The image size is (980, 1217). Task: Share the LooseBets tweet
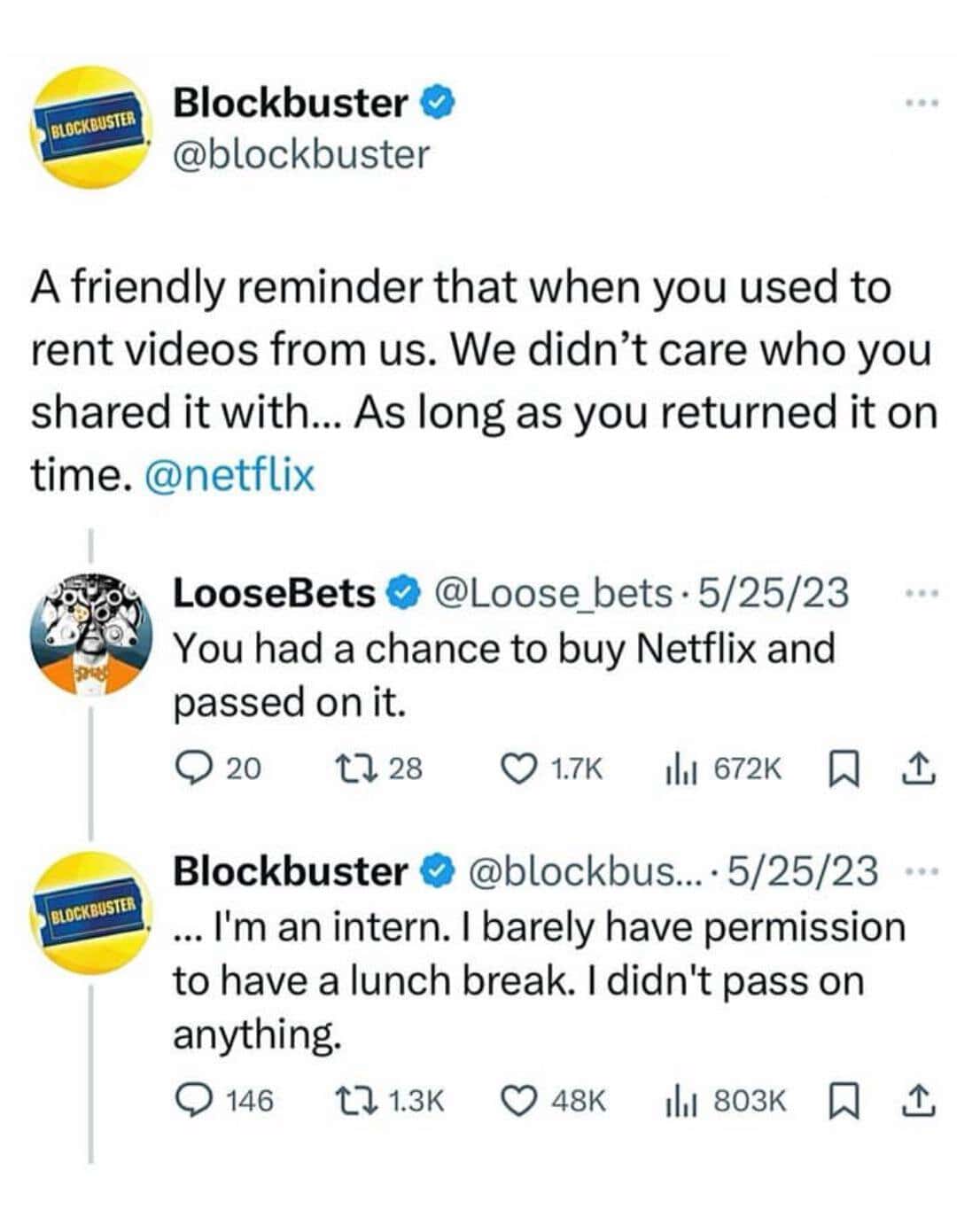click(921, 768)
